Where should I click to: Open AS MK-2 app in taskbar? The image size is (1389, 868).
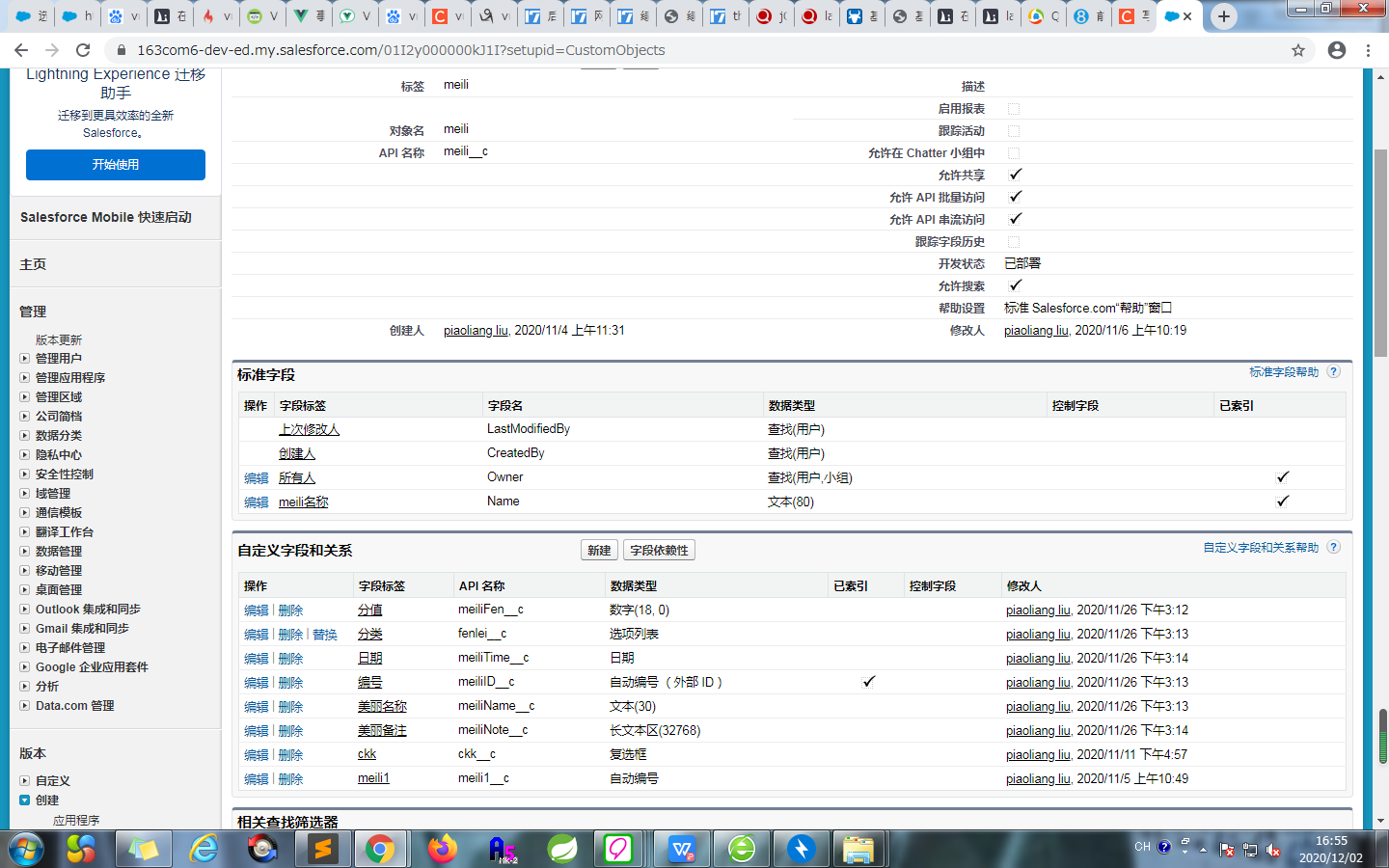503,850
